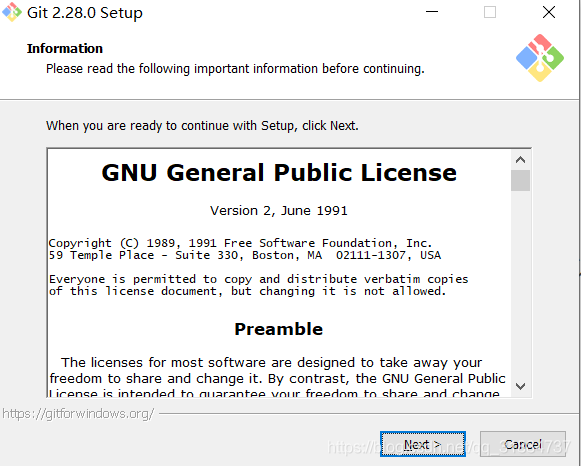Minimize the Git Setup window
Viewport: 581px width, 466px height.
click(432, 12)
